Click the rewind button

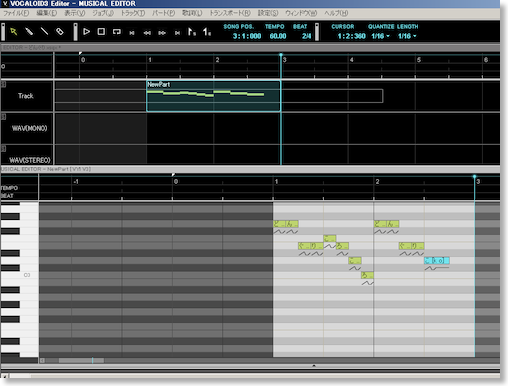point(147,33)
